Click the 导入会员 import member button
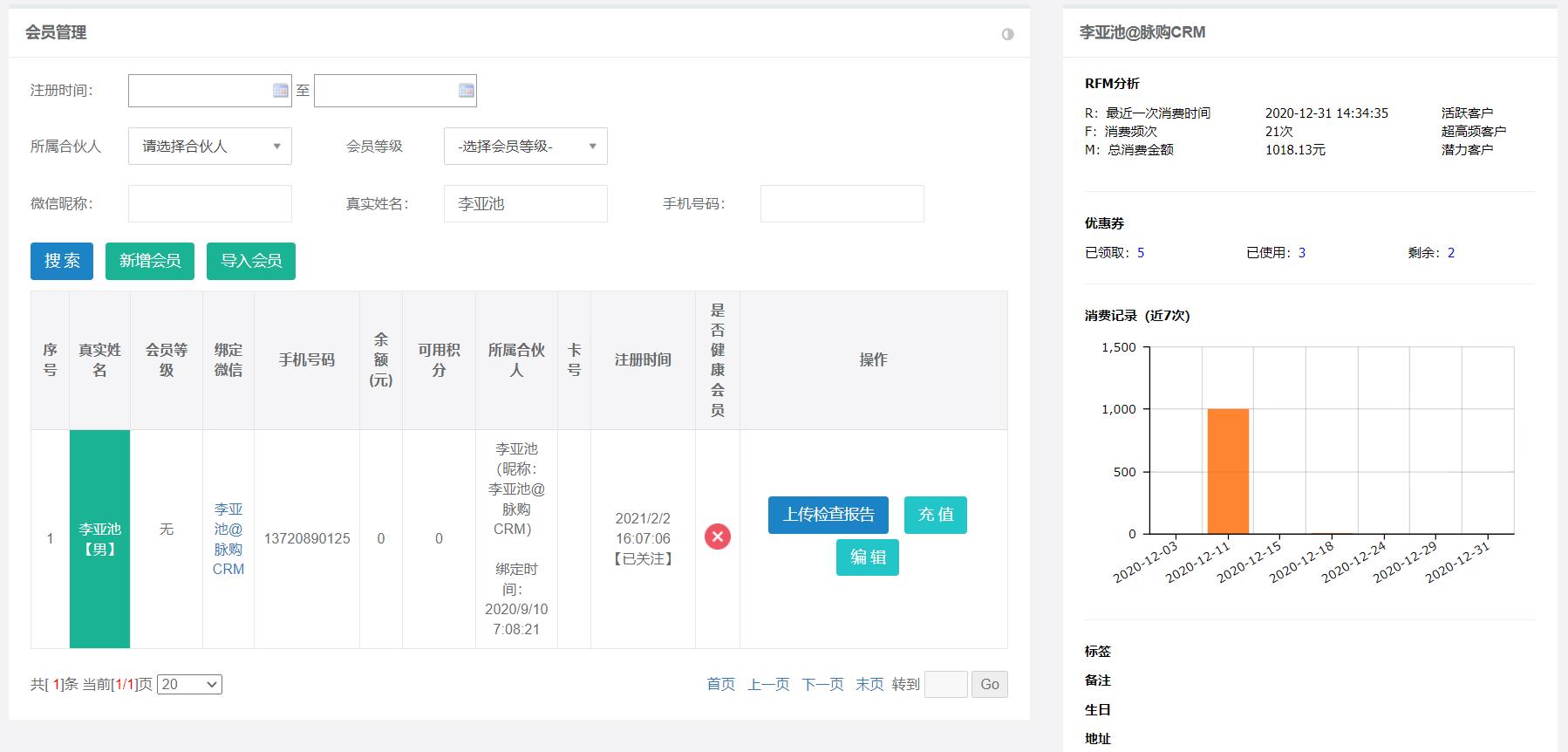 [x=251, y=261]
